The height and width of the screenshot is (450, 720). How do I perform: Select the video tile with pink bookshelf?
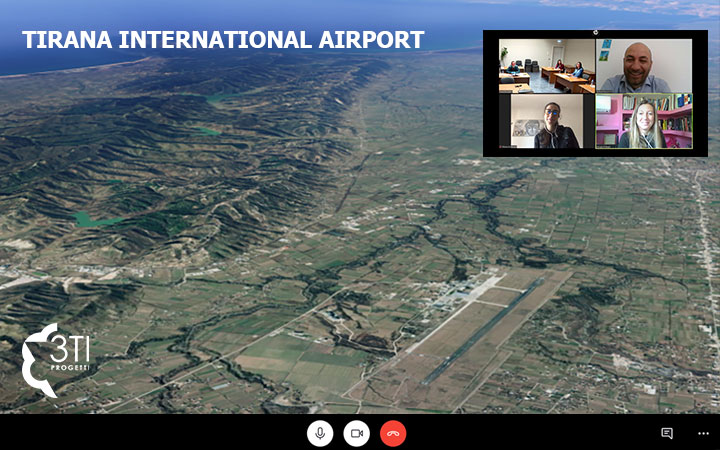[644, 121]
